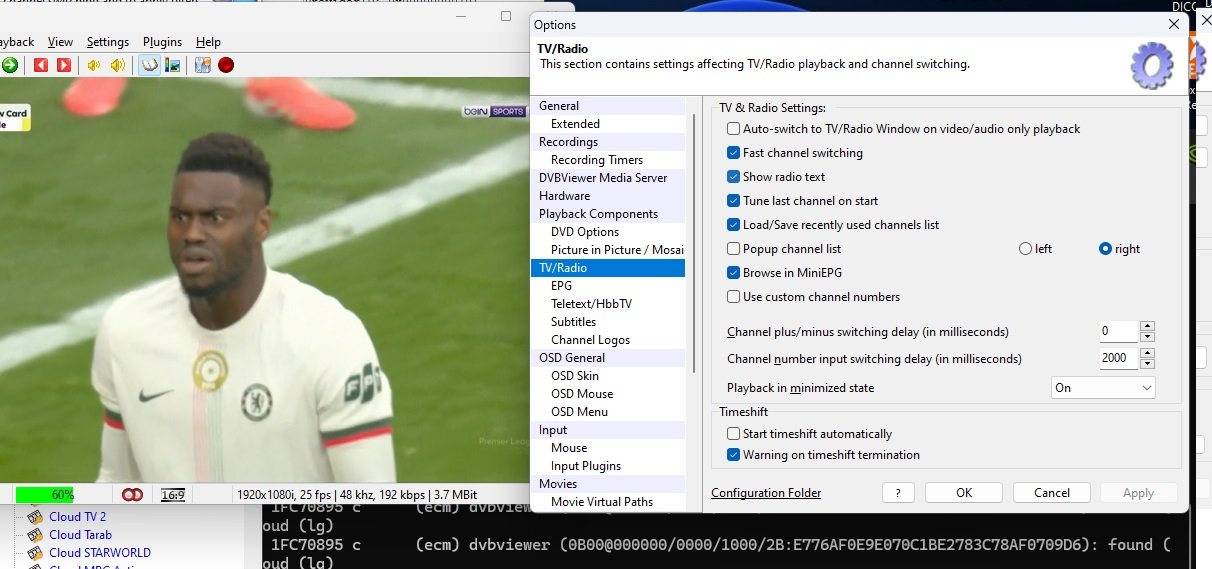The height and width of the screenshot is (569, 1212).
Task: Toggle Browse in MiniEPG checkbox
Action: pyautogui.click(x=734, y=273)
